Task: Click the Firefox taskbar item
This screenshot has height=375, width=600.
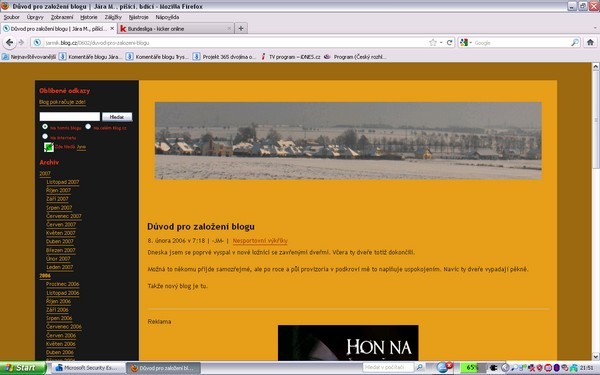Action: point(163,368)
